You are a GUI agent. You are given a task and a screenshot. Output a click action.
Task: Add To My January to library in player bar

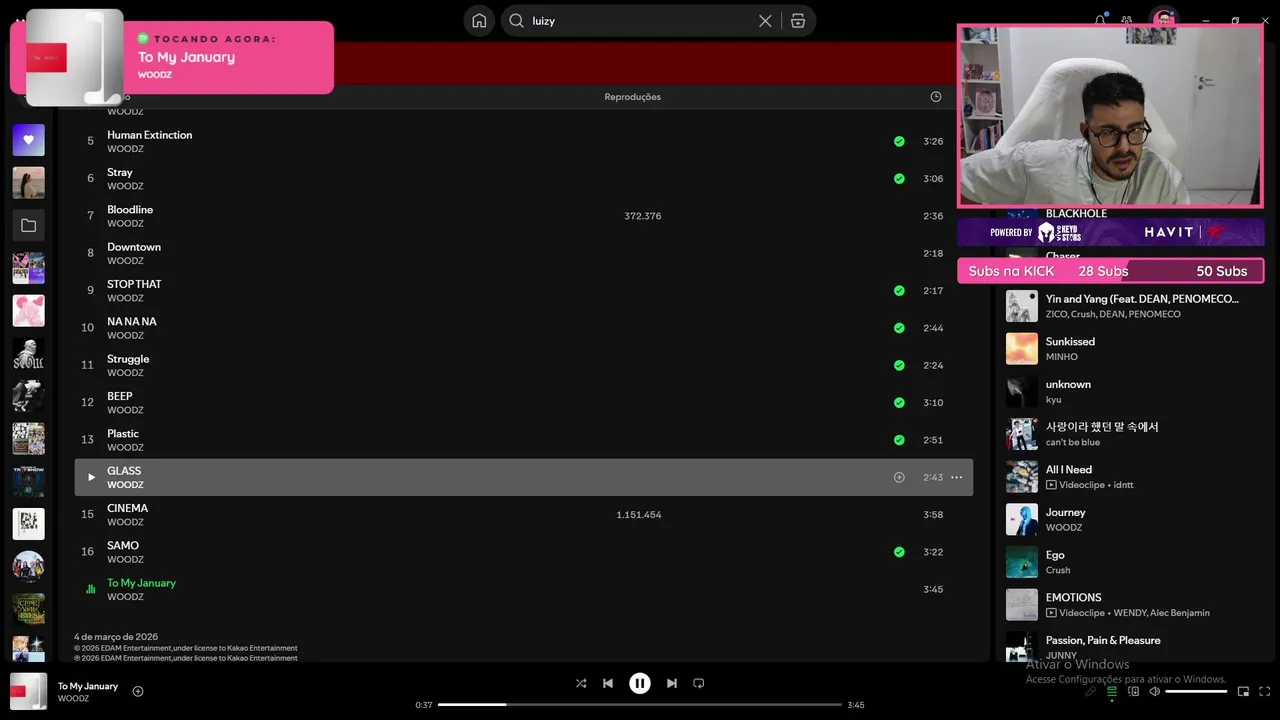tap(138, 691)
